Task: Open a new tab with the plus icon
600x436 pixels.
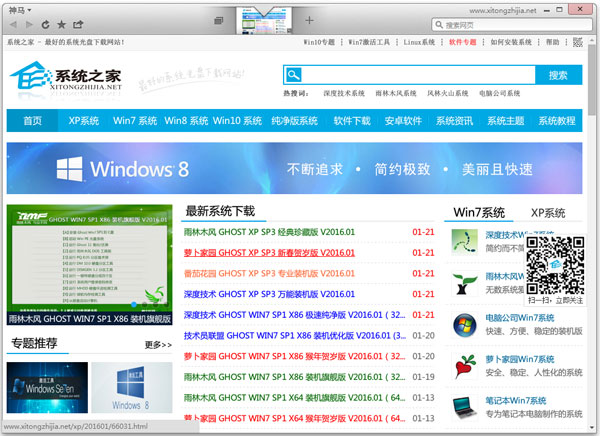Action: (x=310, y=20)
